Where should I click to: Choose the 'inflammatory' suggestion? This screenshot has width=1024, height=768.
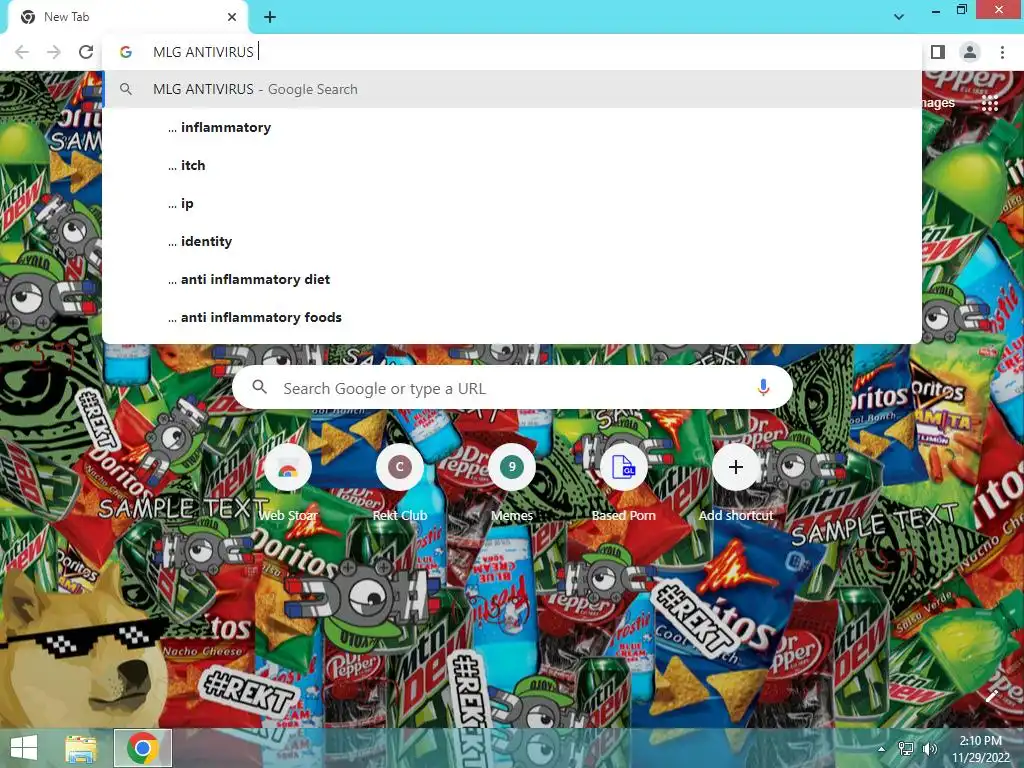click(512, 127)
